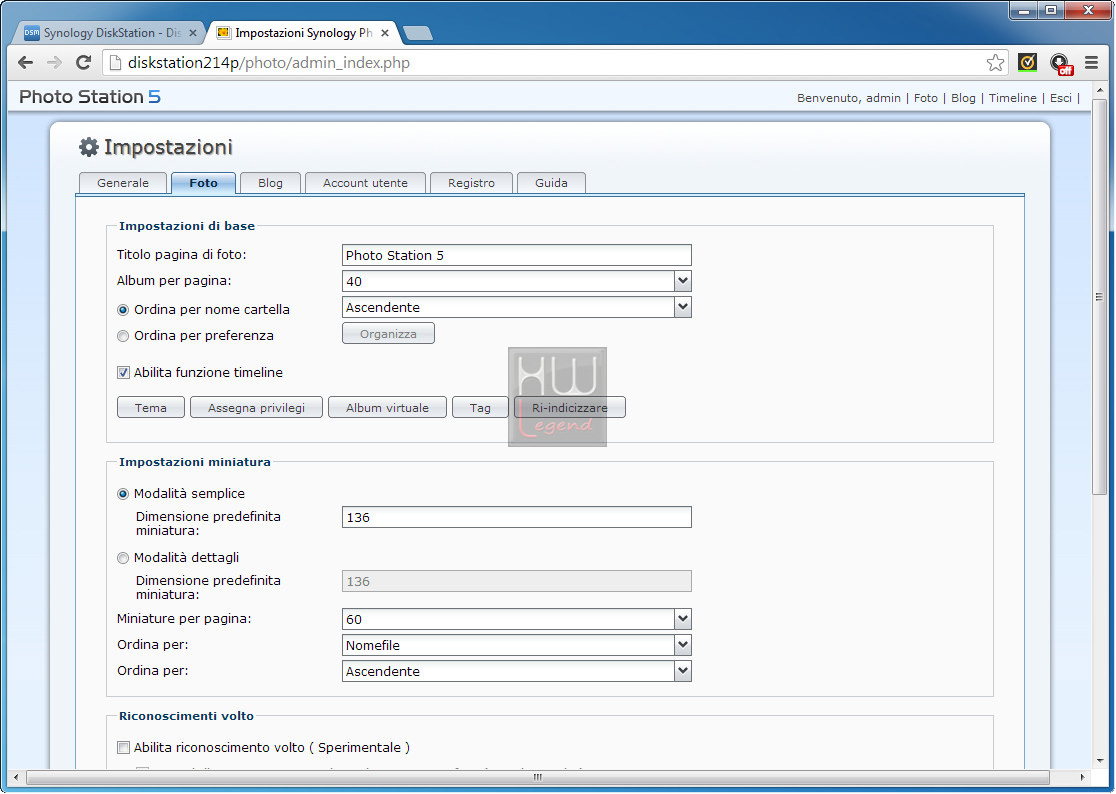The image size is (1116, 794).
Task: Bookmark page with the star icon
Action: (x=995, y=63)
